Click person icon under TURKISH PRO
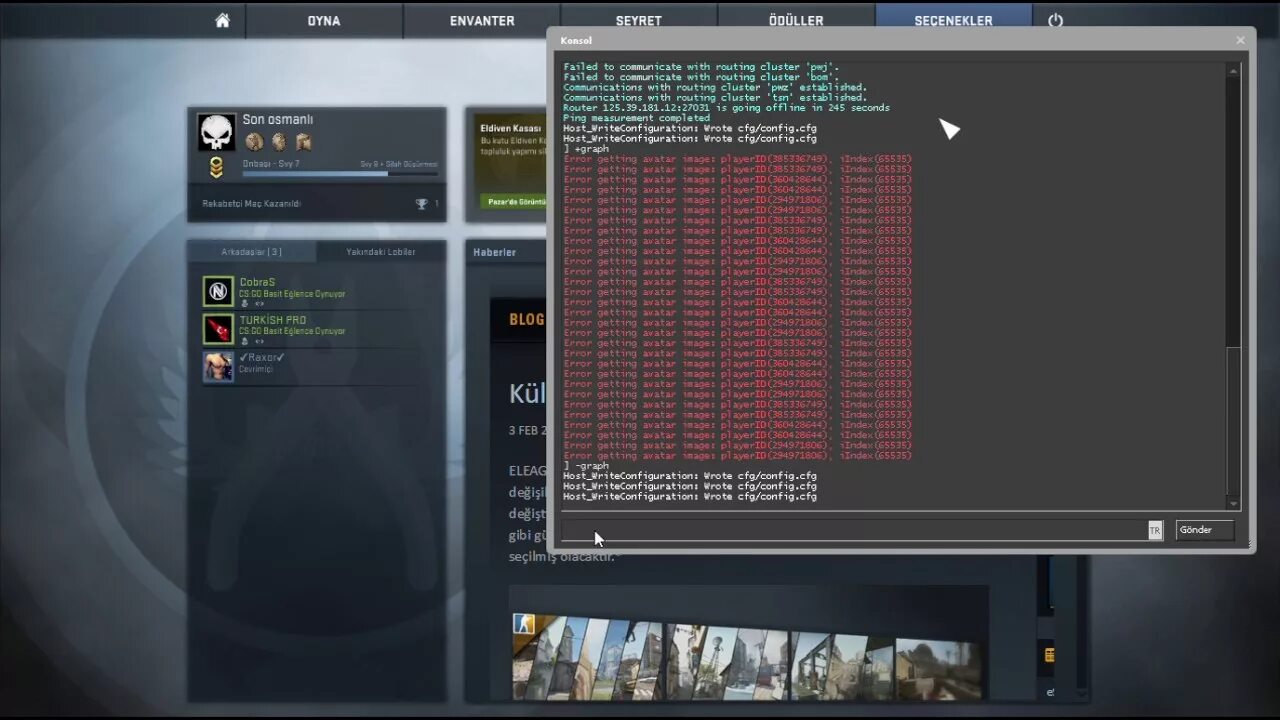Image resolution: width=1280 pixels, height=720 pixels. pyautogui.click(x=244, y=341)
